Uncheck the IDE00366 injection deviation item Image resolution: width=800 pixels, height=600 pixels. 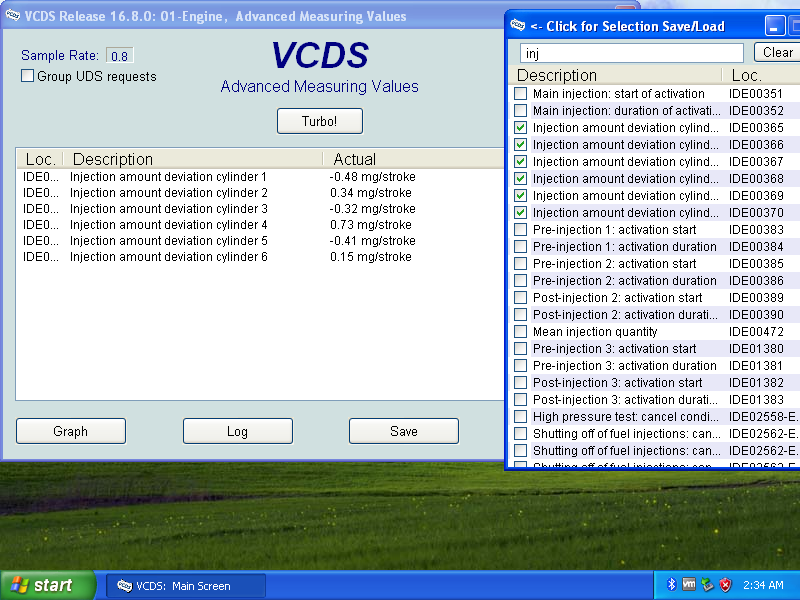point(520,144)
